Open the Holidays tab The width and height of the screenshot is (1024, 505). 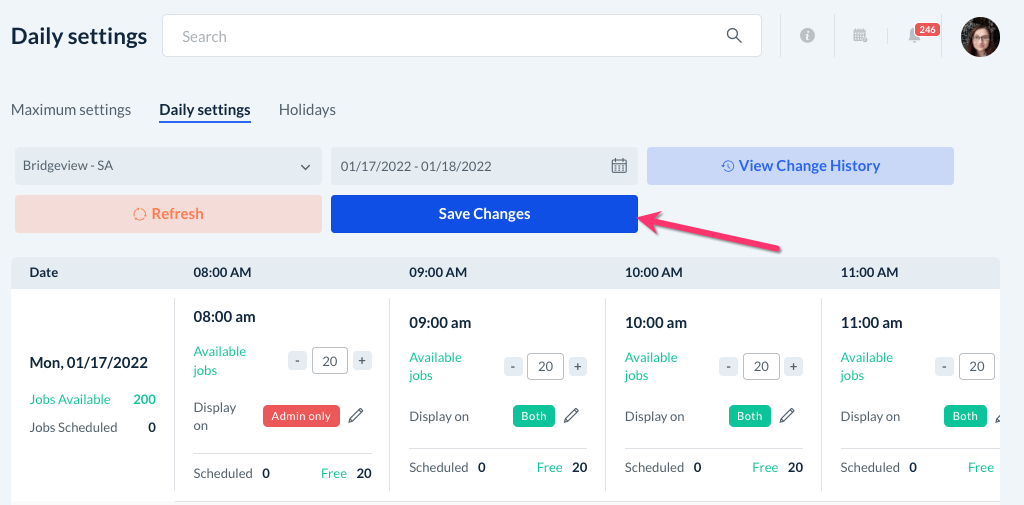[307, 110]
